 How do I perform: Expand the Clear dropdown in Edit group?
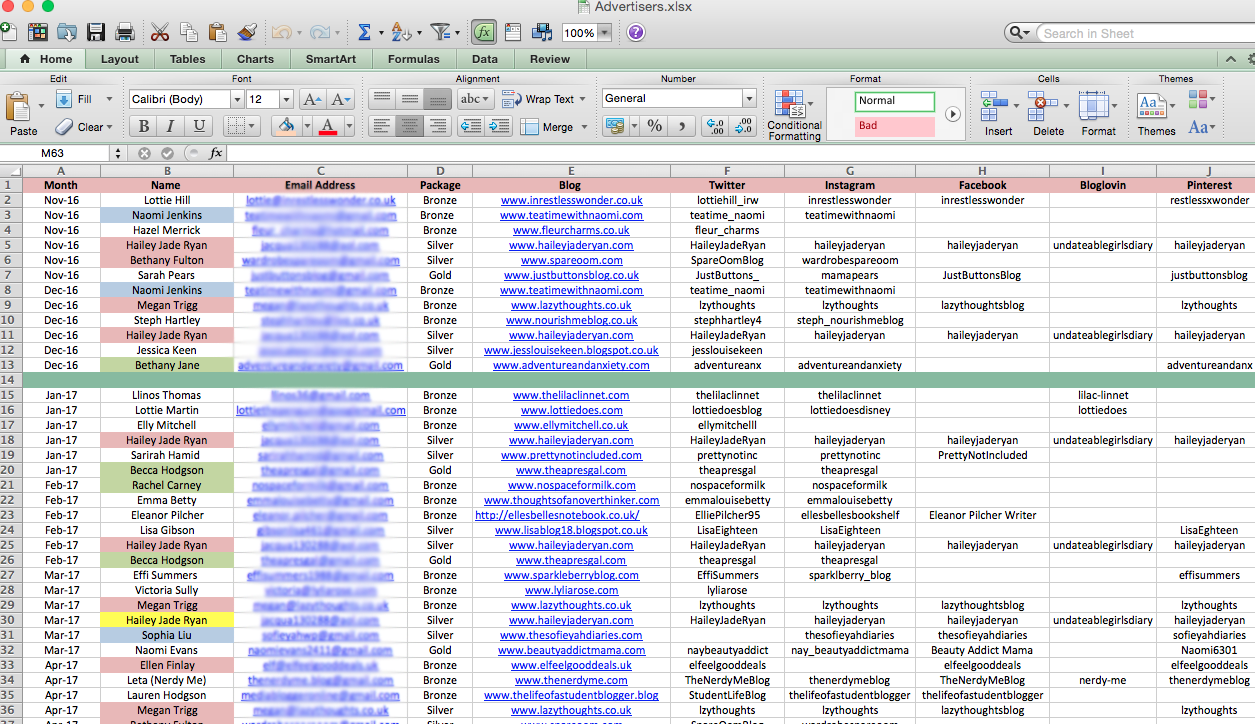point(110,127)
